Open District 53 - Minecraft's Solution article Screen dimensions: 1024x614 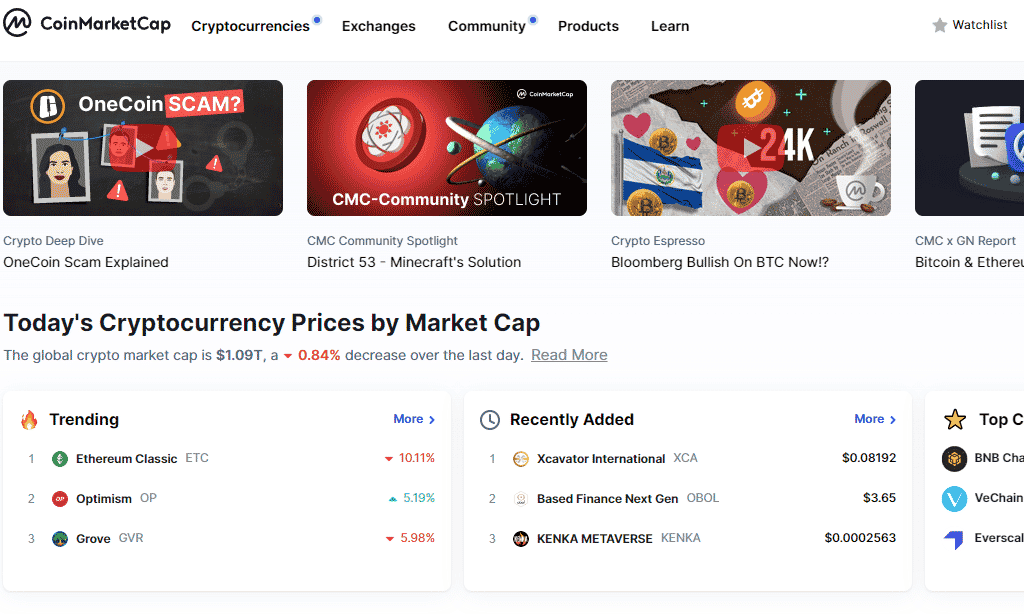[x=414, y=262]
